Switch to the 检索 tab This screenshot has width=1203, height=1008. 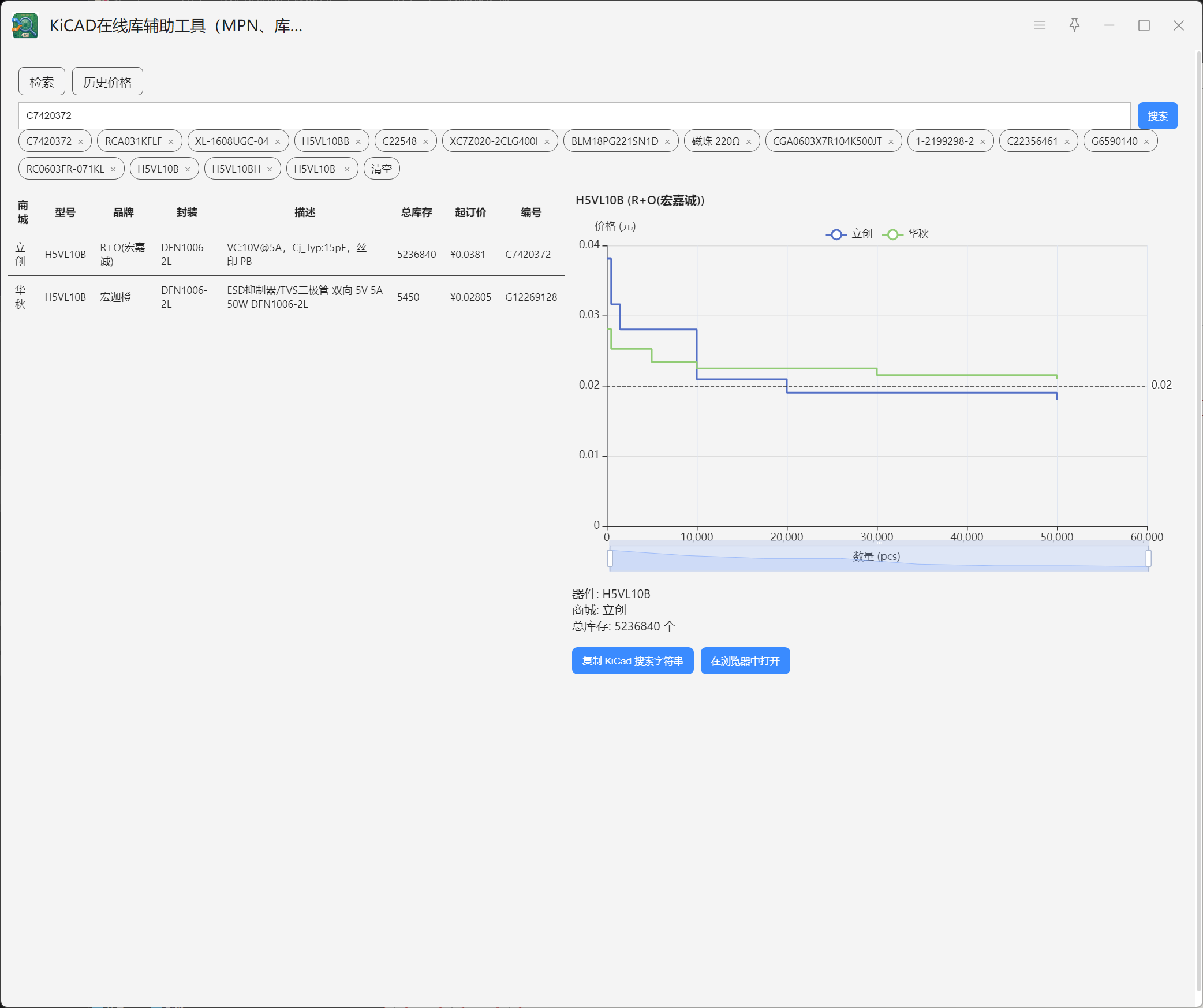coord(42,81)
